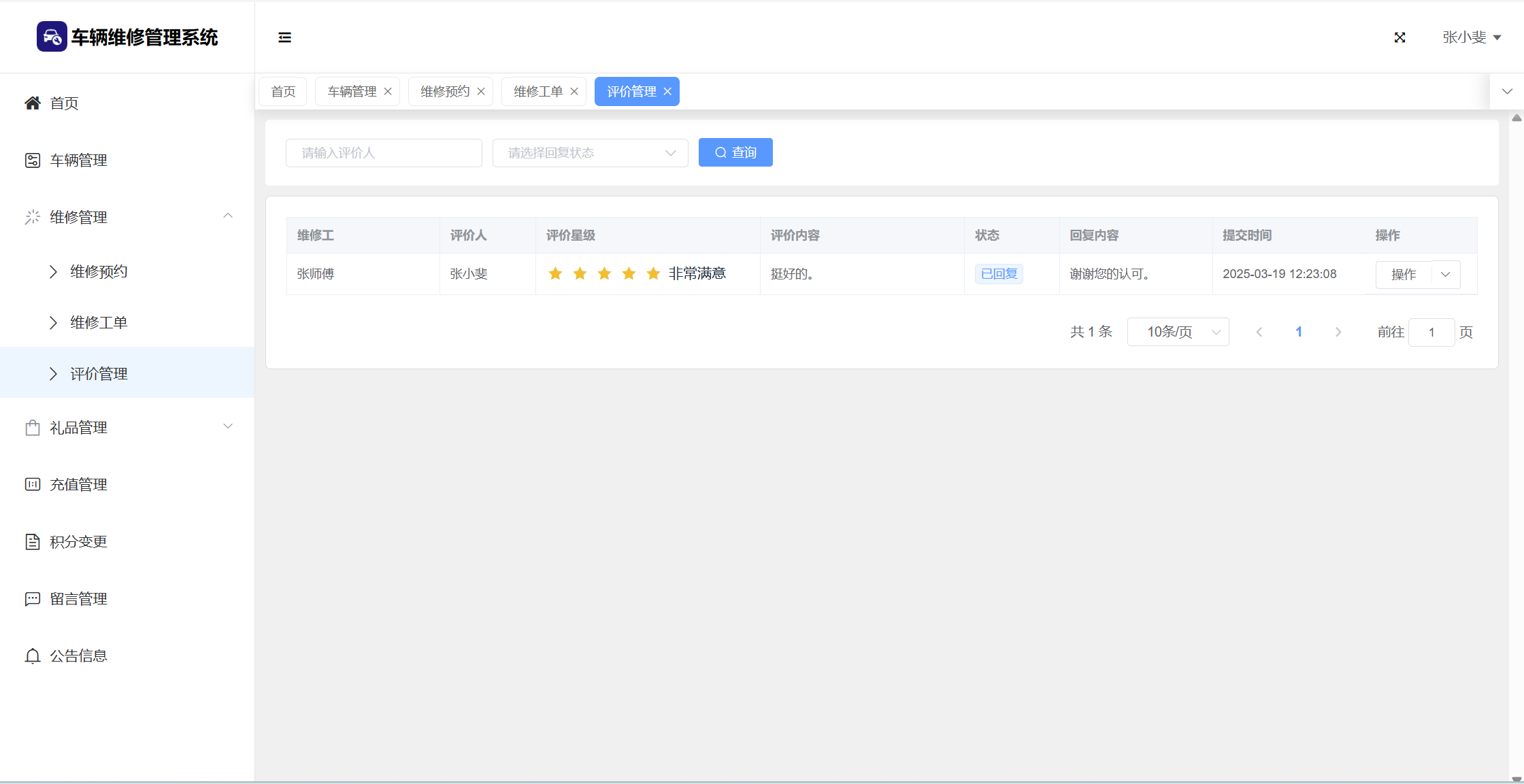Click the 查询 search button
1524x784 pixels.
pos(735,153)
